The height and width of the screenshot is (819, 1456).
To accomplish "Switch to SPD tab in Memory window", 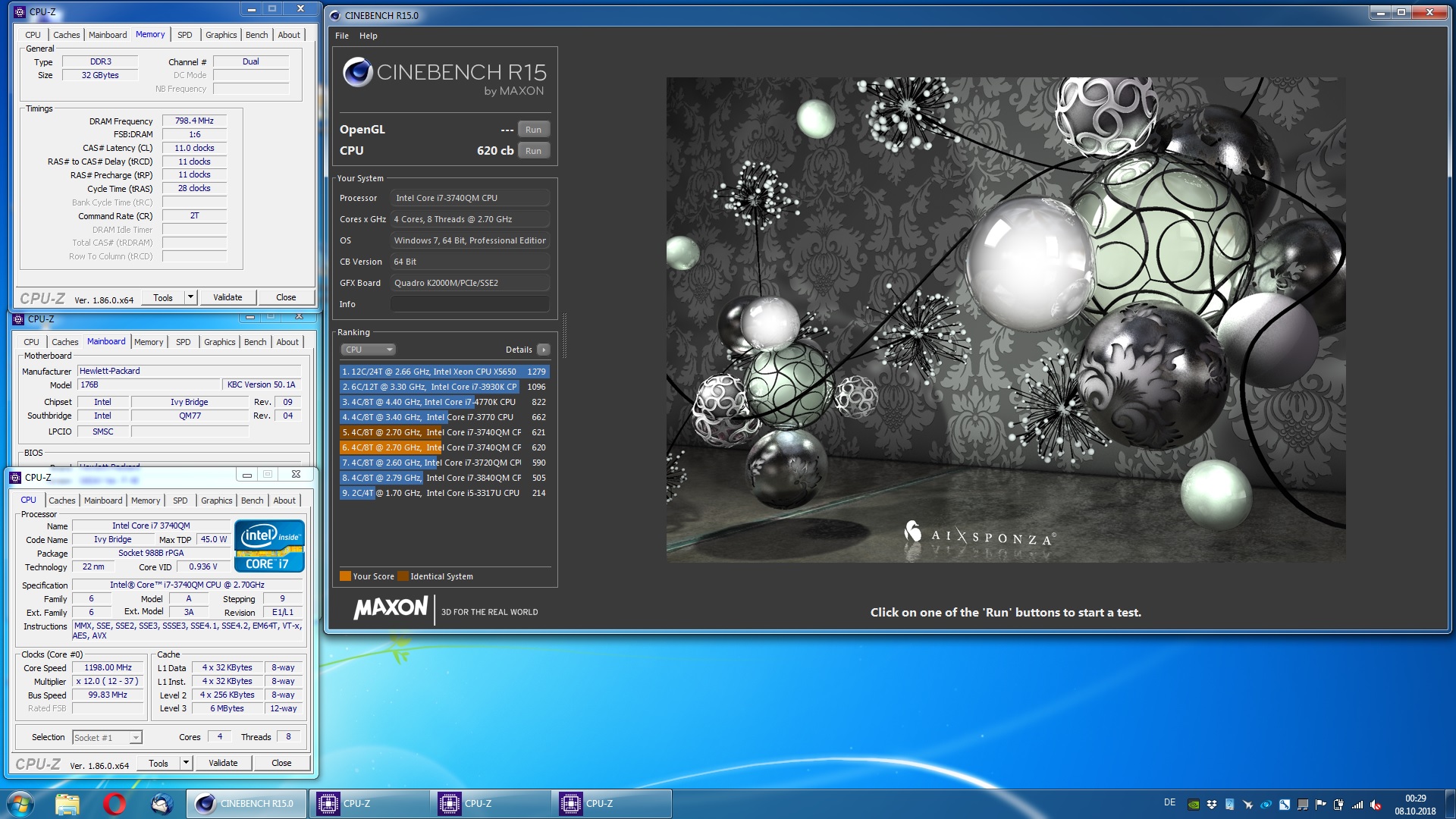I will pyautogui.click(x=185, y=35).
